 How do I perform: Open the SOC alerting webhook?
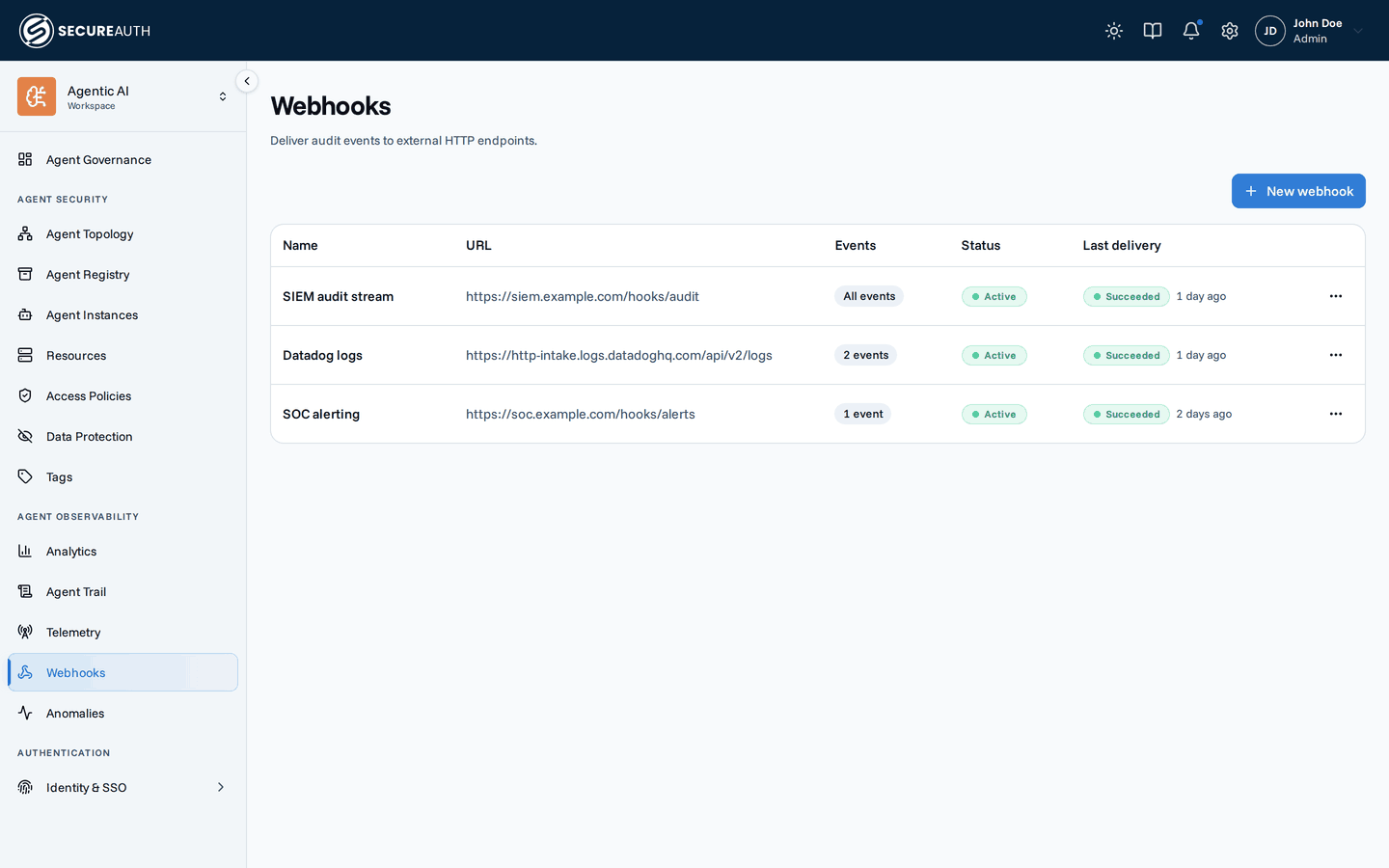(x=321, y=414)
